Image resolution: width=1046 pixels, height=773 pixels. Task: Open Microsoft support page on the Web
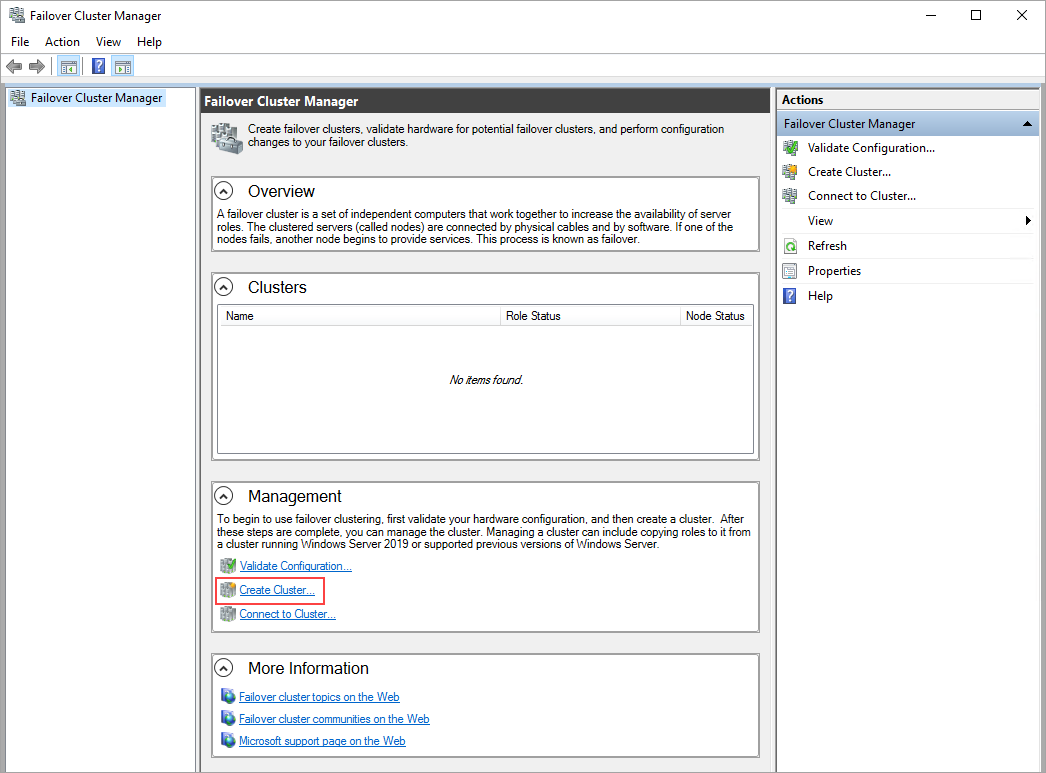(x=322, y=740)
